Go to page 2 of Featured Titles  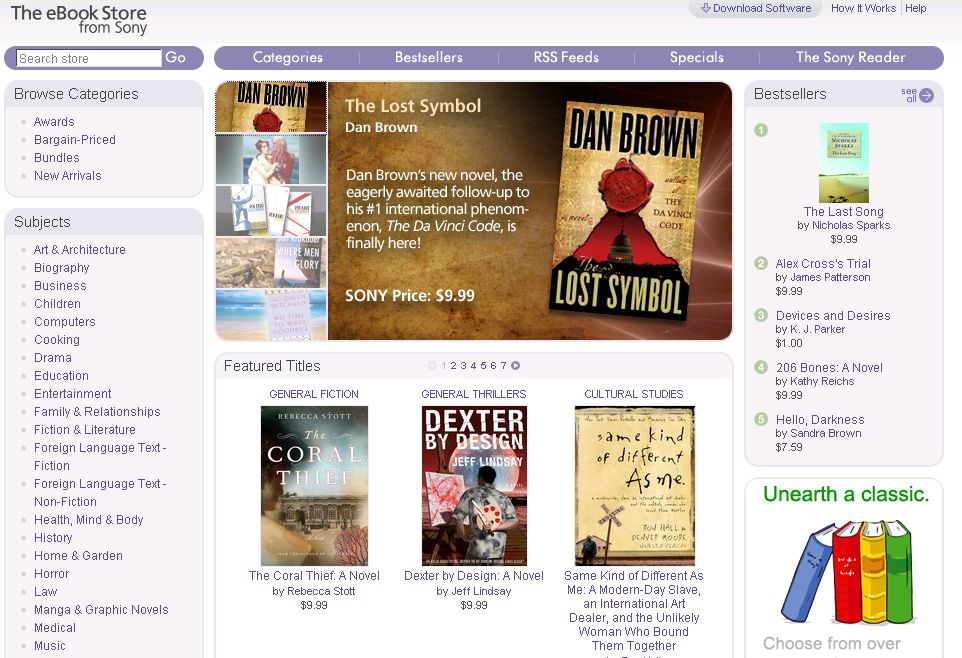pyautogui.click(x=453, y=365)
